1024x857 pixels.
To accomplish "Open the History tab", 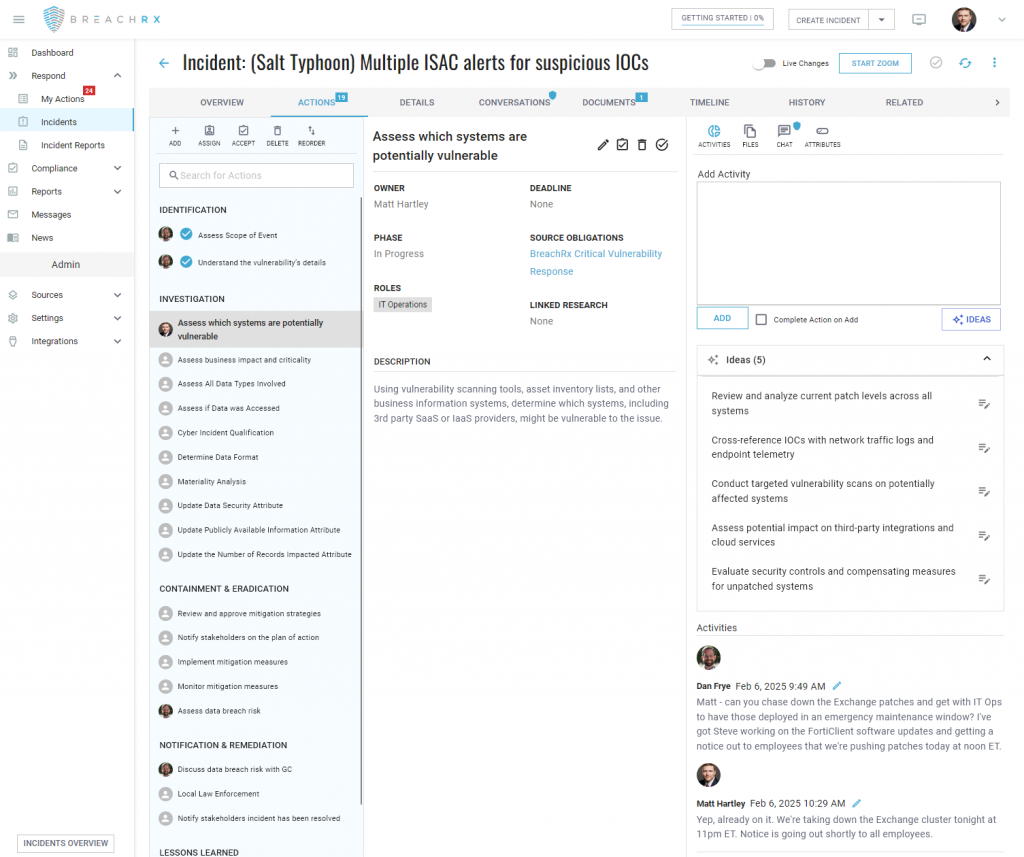I will pyautogui.click(x=807, y=103).
